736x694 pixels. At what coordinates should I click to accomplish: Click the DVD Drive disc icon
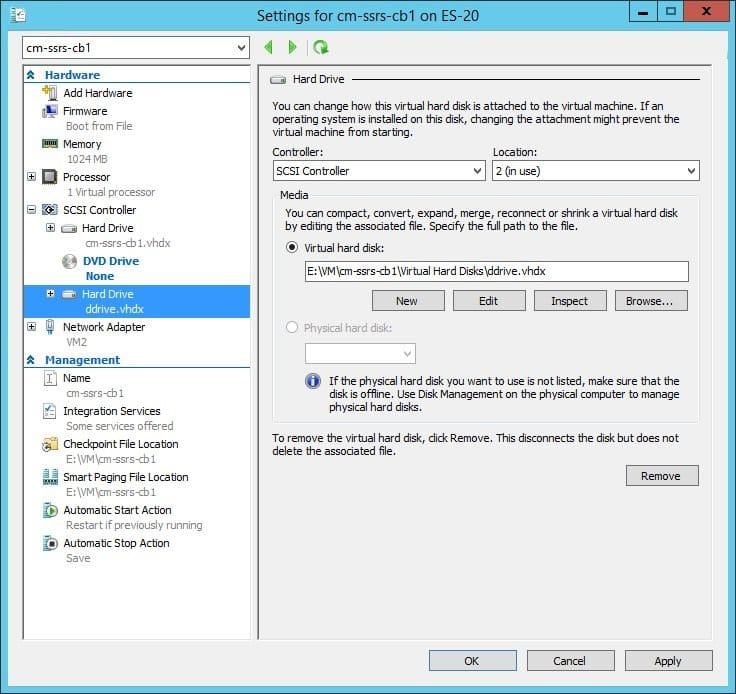coord(69,261)
